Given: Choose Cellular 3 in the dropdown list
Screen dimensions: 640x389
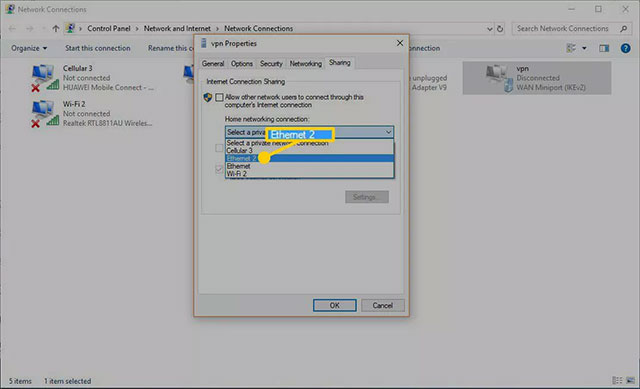Looking at the screenshot, I should pyautogui.click(x=309, y=151).
